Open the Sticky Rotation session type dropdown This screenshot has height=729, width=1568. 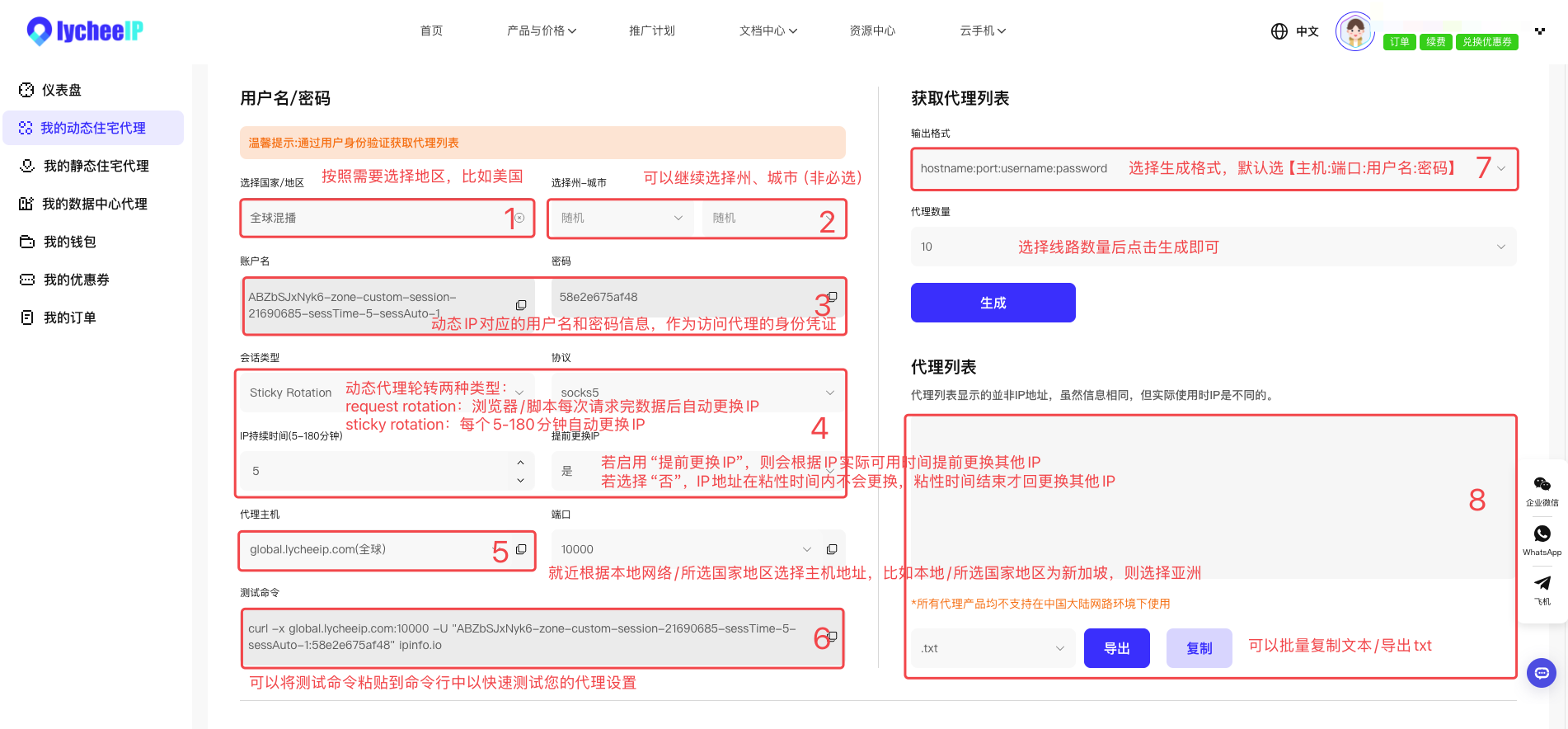pyautogui.click(x=387, y=393)
